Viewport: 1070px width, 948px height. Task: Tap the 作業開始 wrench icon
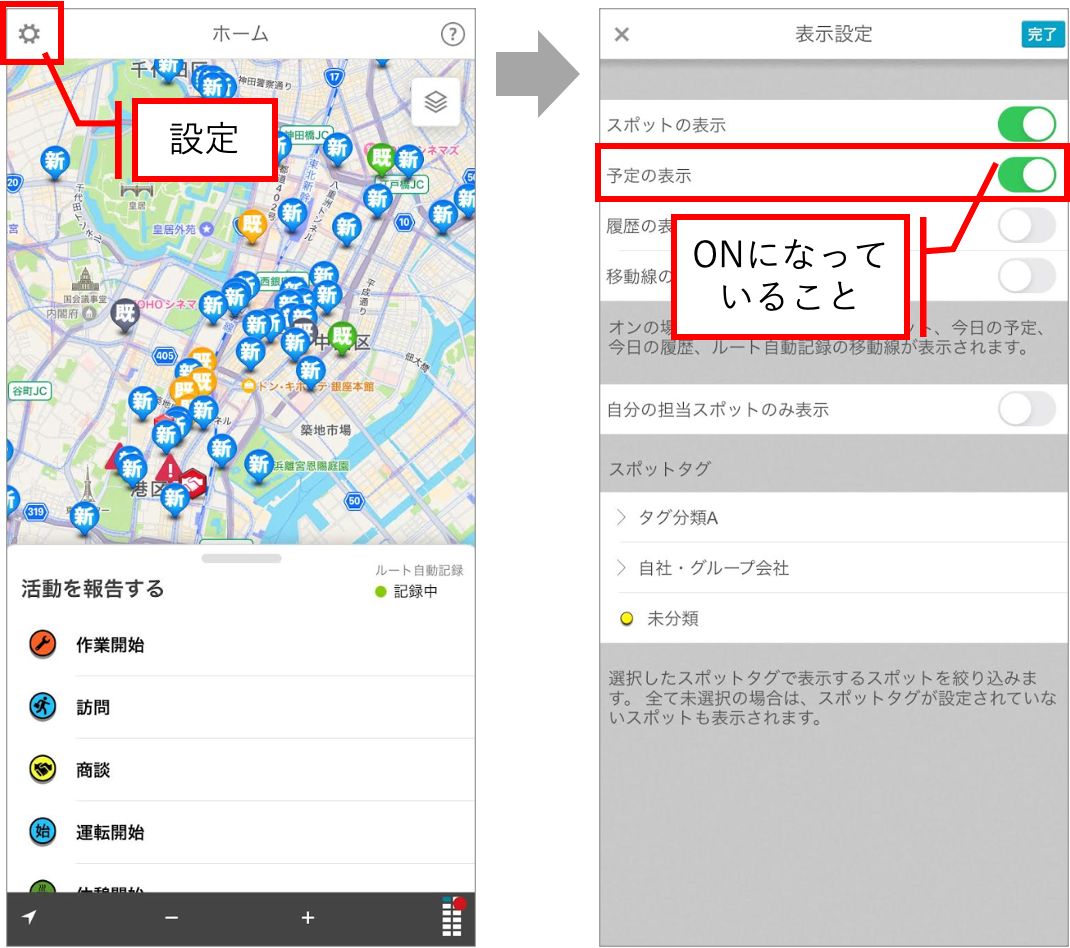tap(42, 644)
